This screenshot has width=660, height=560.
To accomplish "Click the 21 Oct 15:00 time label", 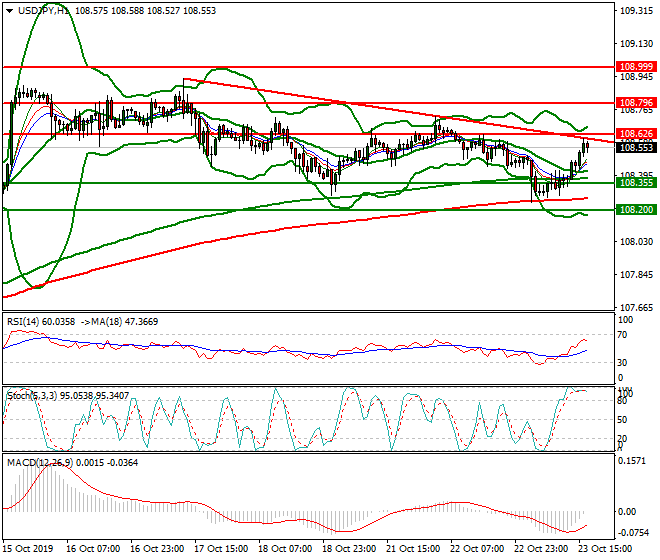I will [x=413, y=549].
